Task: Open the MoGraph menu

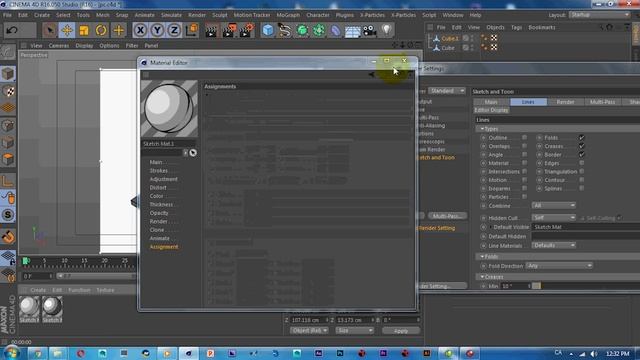Action: pos(288,15)
